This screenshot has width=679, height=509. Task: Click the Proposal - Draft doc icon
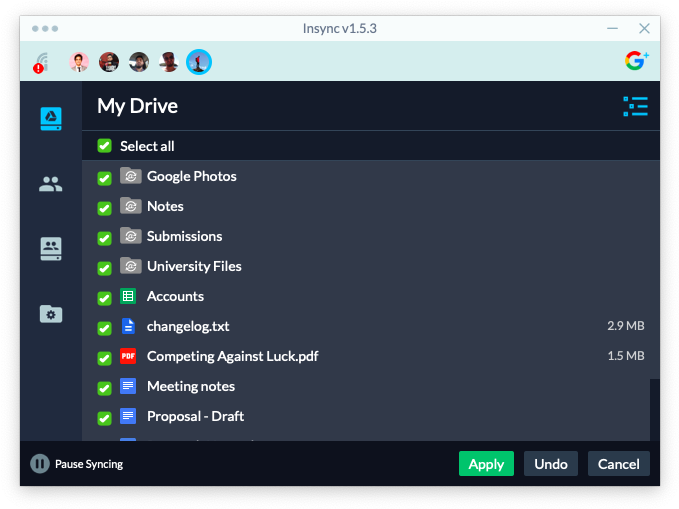pyautogui.click(x=128, y=416)
